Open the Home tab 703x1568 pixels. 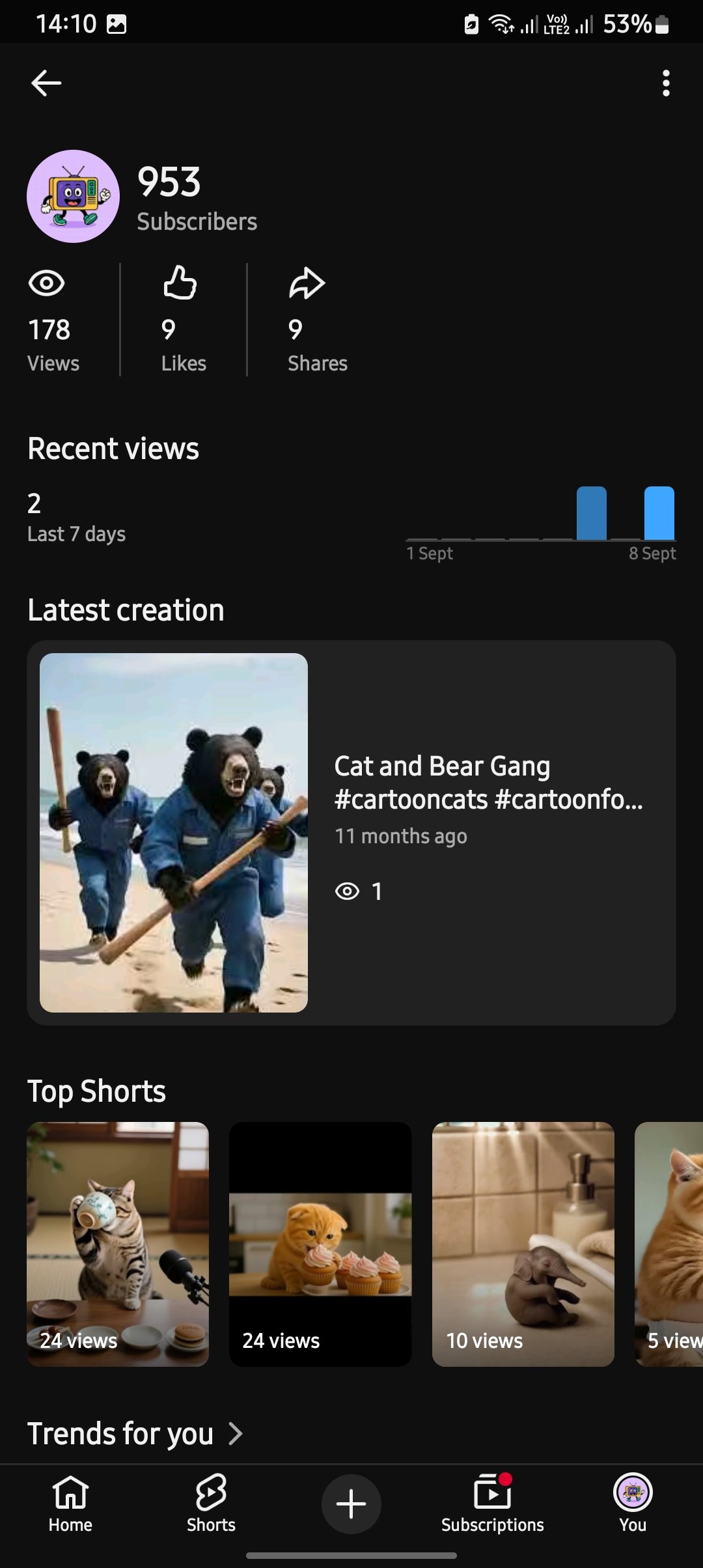70,1504
